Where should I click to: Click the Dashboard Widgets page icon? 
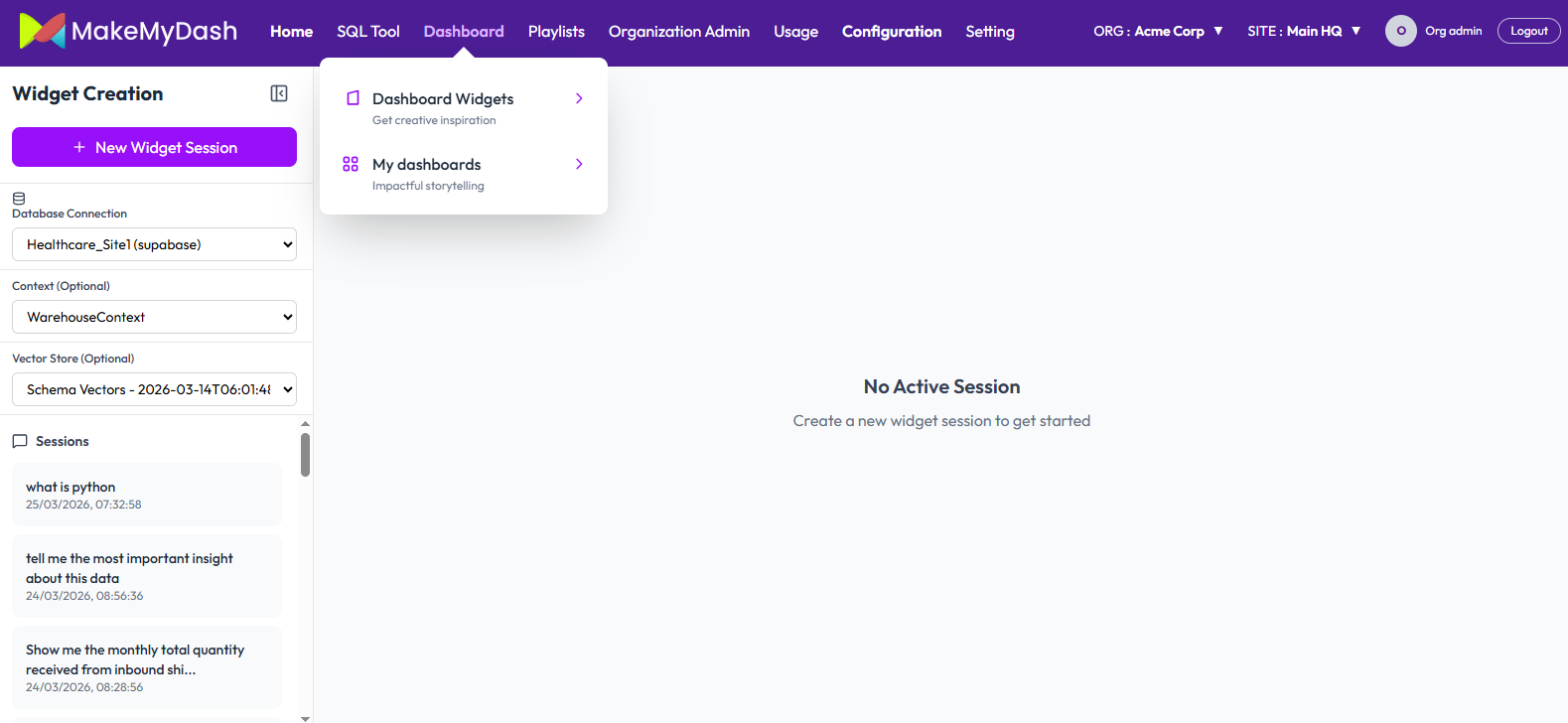[x=352, y=98]
